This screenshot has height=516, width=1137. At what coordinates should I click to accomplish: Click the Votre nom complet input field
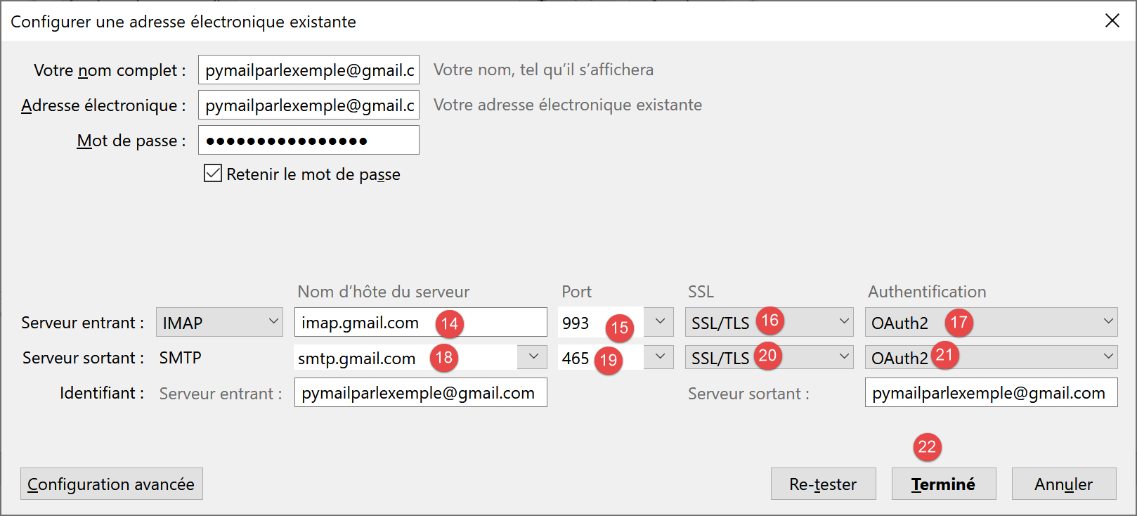(x=308, y=70)
